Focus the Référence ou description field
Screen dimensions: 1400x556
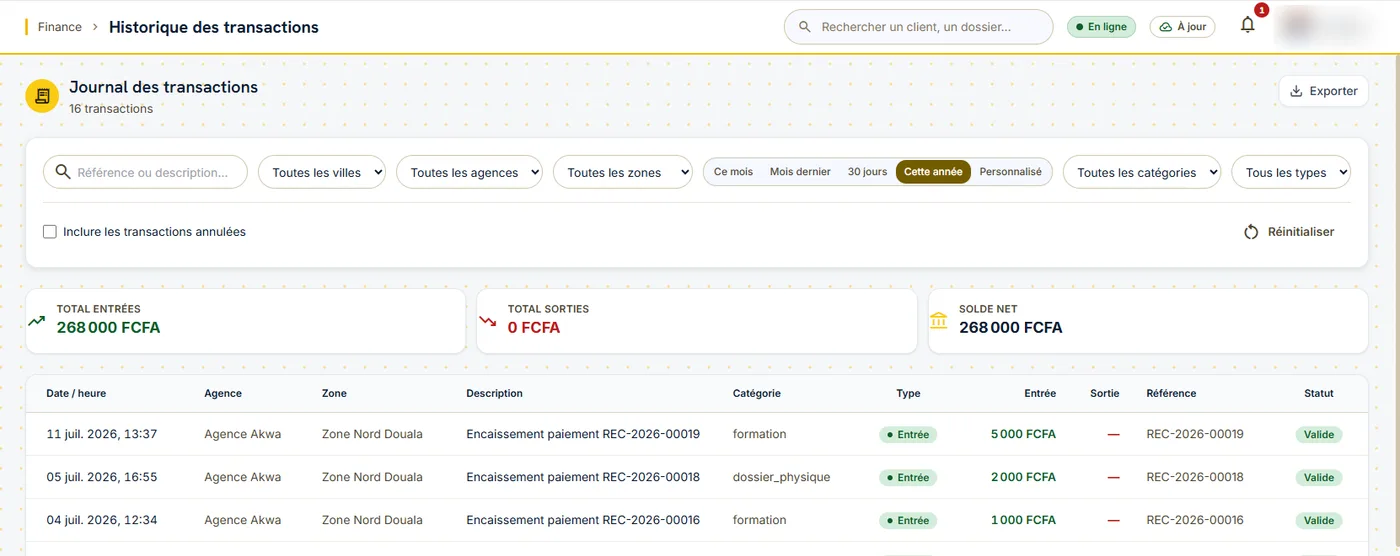pyautogui.click(x=145, y=172)
